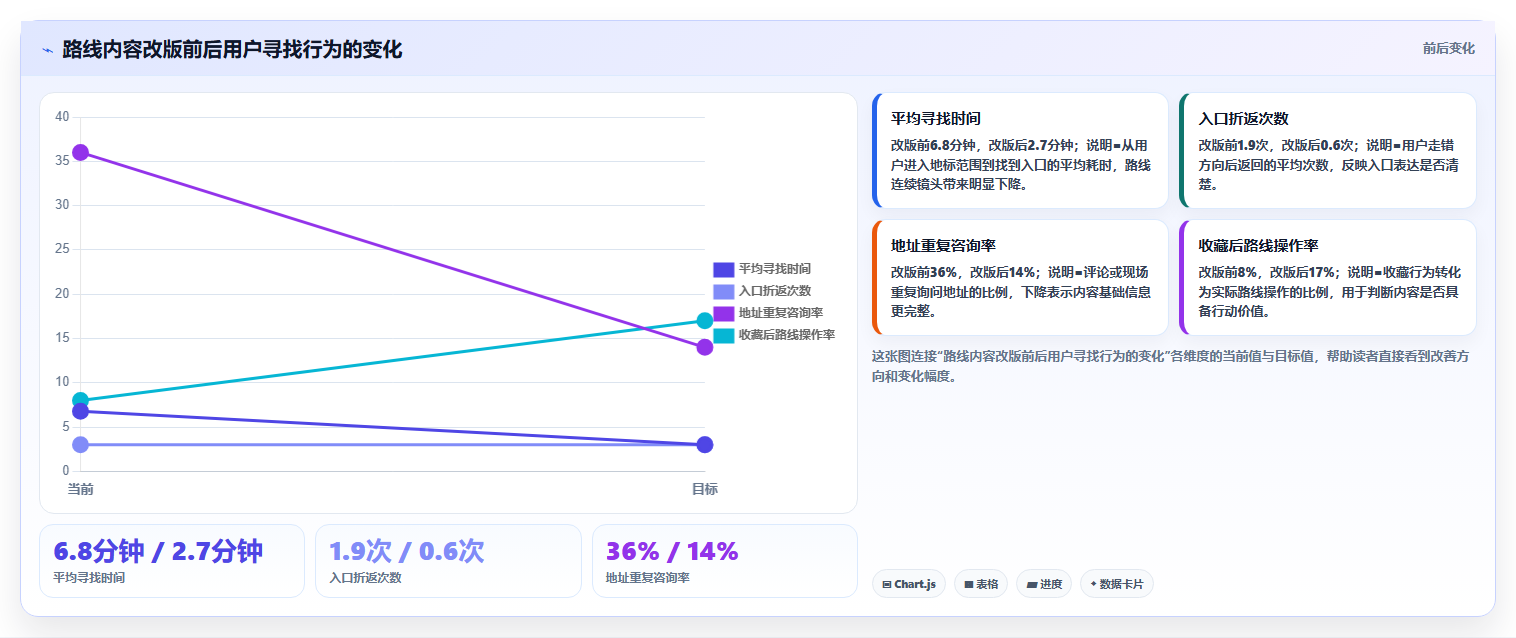The image size is (1516, 638).
Task: Toggle the 入口折返次数 legend label
Action: (774, 291)
